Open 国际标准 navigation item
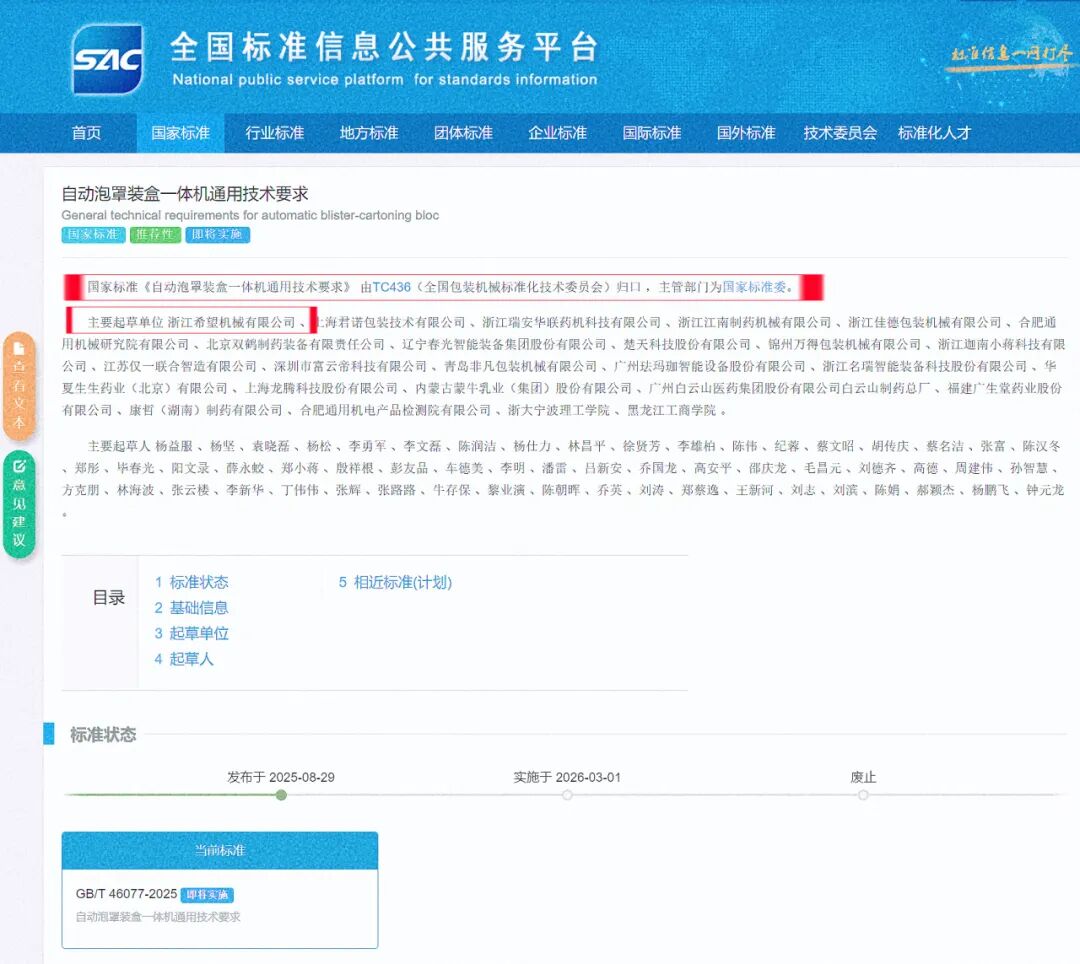The width and height of the screenshot is (1080, 964). 652,133
